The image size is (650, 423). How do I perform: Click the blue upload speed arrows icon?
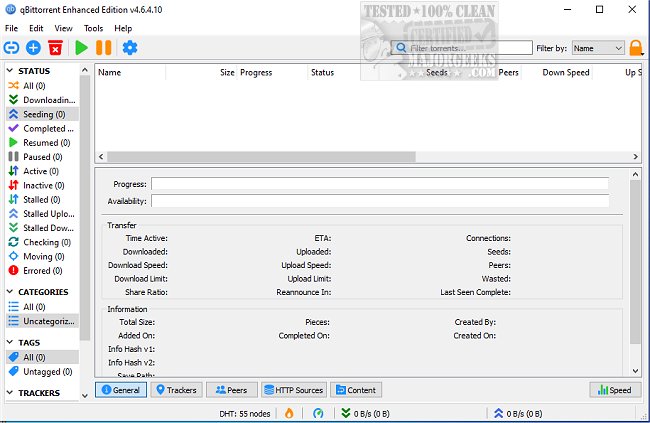point(498,413)
